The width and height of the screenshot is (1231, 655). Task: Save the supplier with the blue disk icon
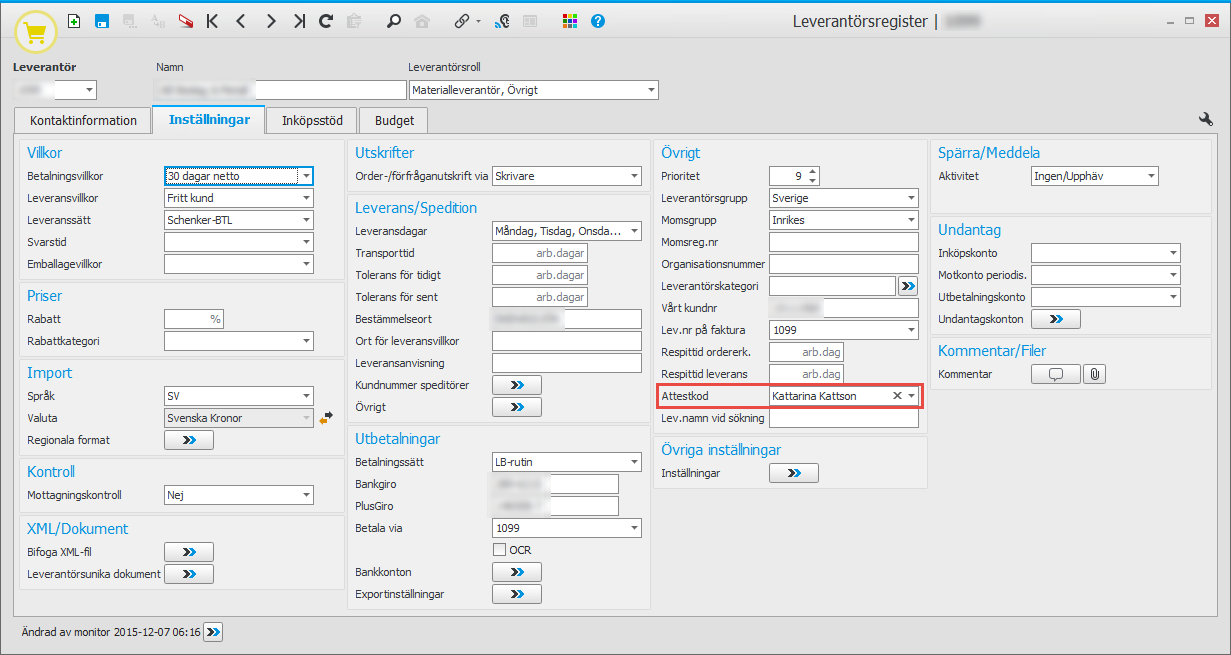pyautogui.click(x=102, y=21)
